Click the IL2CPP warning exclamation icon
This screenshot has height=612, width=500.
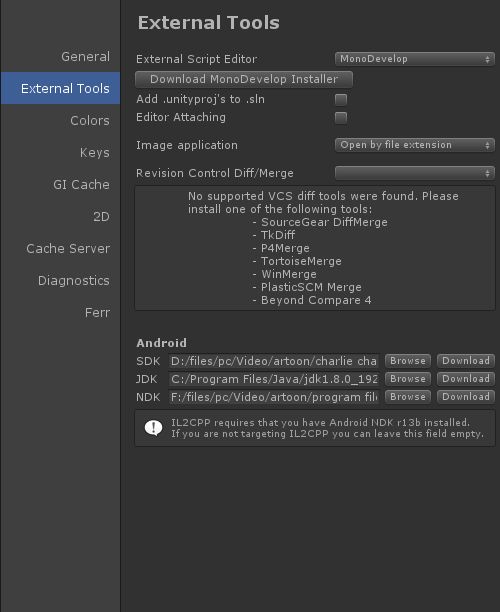click(153, 428)
